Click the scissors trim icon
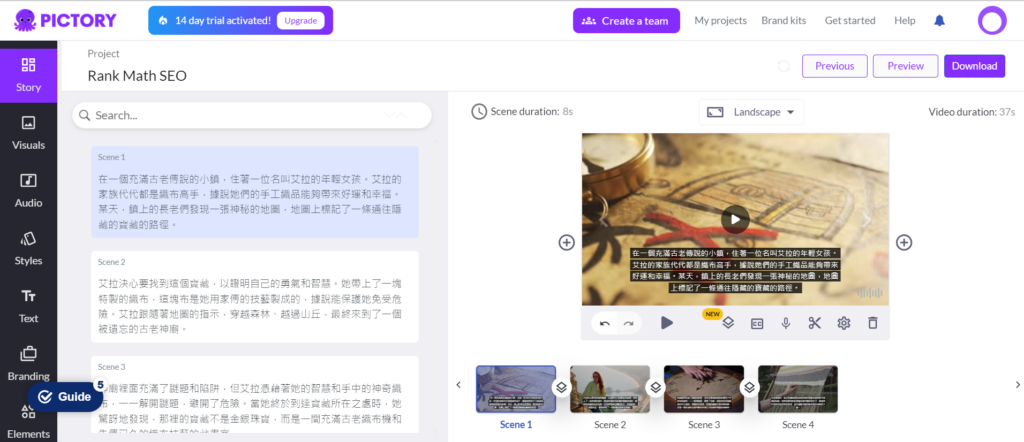This screenshot has height=442, width=1024. [814, 323]
